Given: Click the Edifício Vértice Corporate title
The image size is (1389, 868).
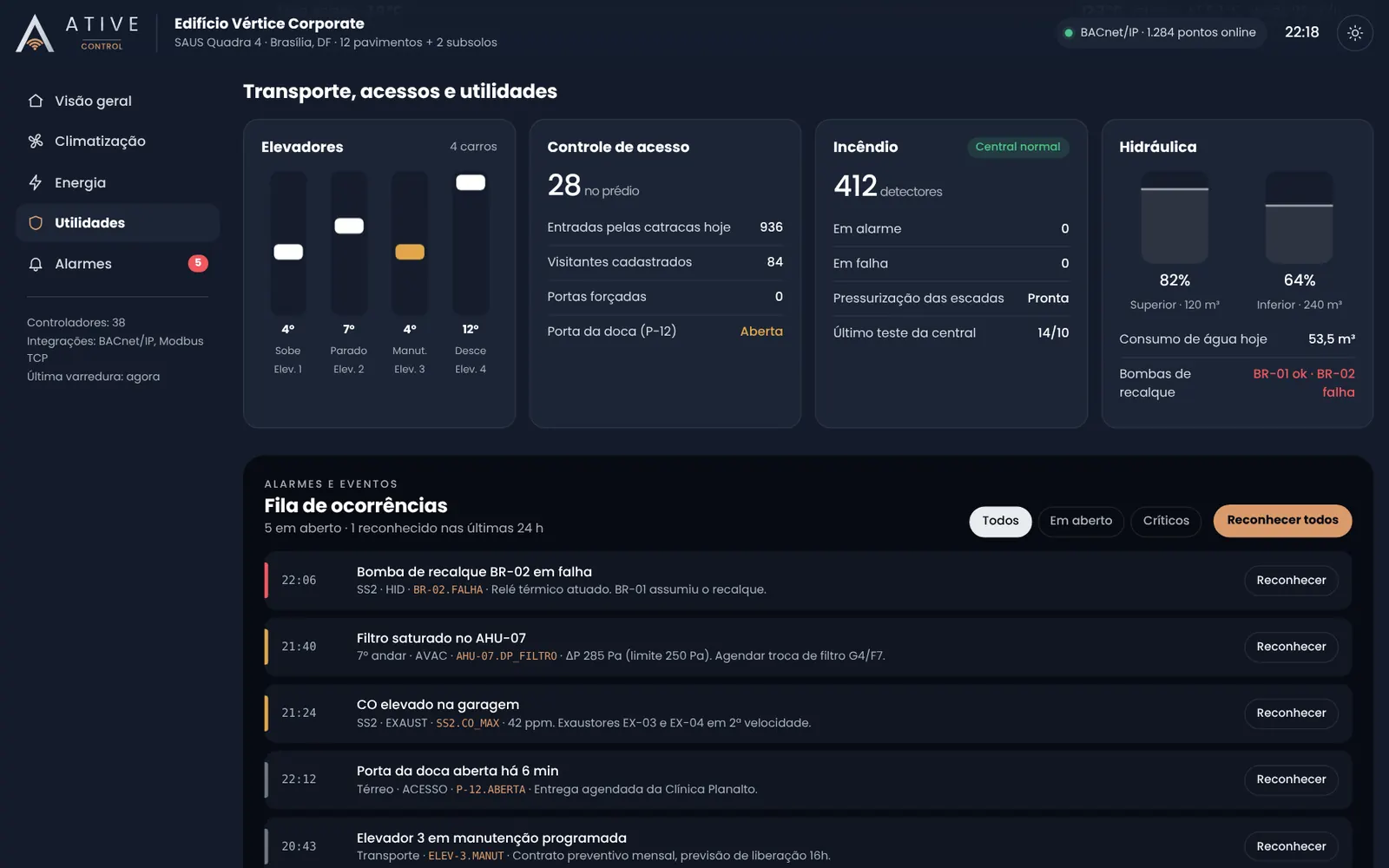Looking at the screenshot, I should tap(269, 23).
